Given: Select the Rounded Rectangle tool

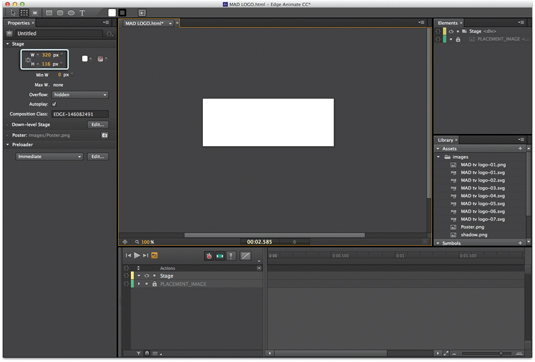Looking at the screenshot, I should (x=60, y=13).
